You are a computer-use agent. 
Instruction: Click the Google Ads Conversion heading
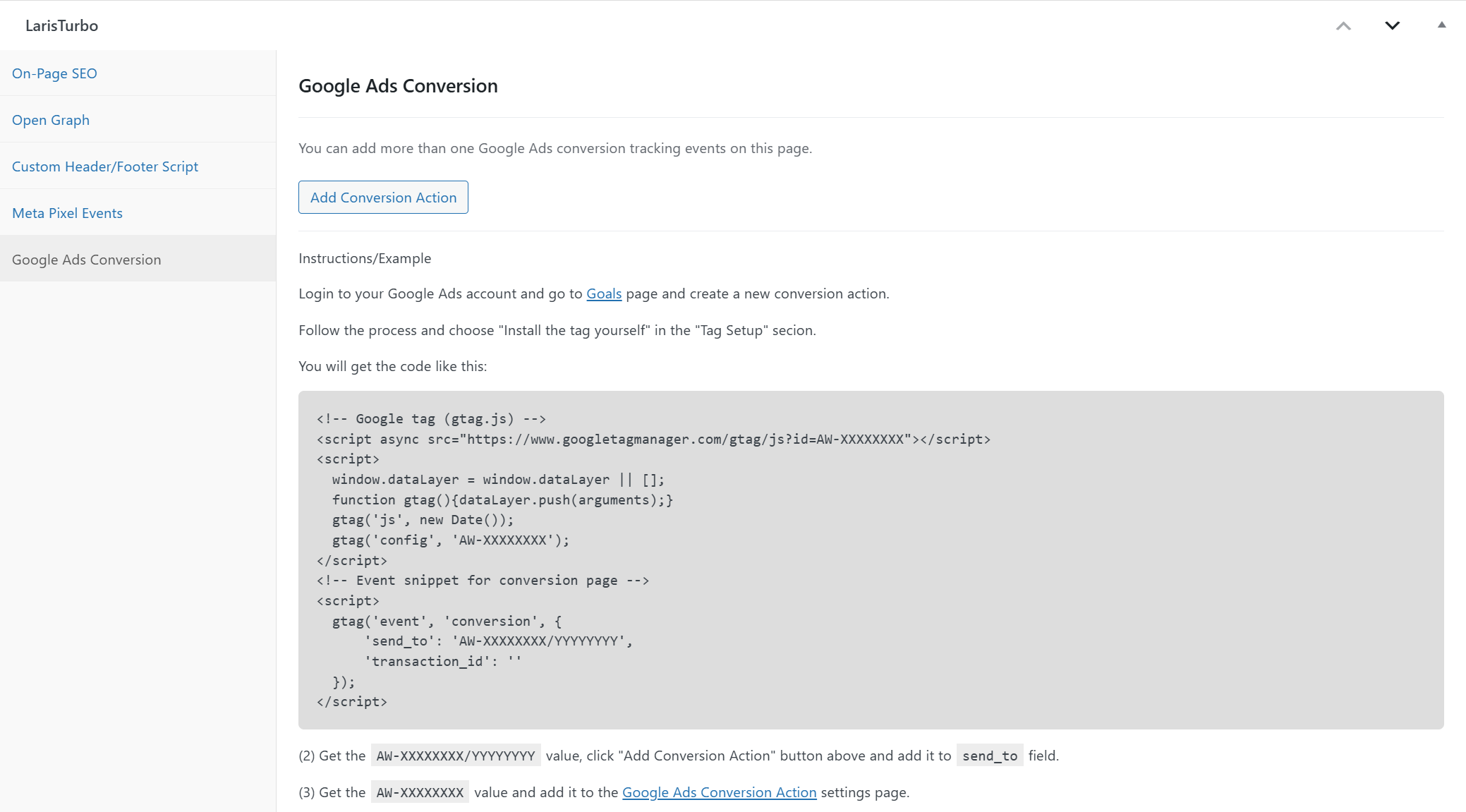(398, 86)
